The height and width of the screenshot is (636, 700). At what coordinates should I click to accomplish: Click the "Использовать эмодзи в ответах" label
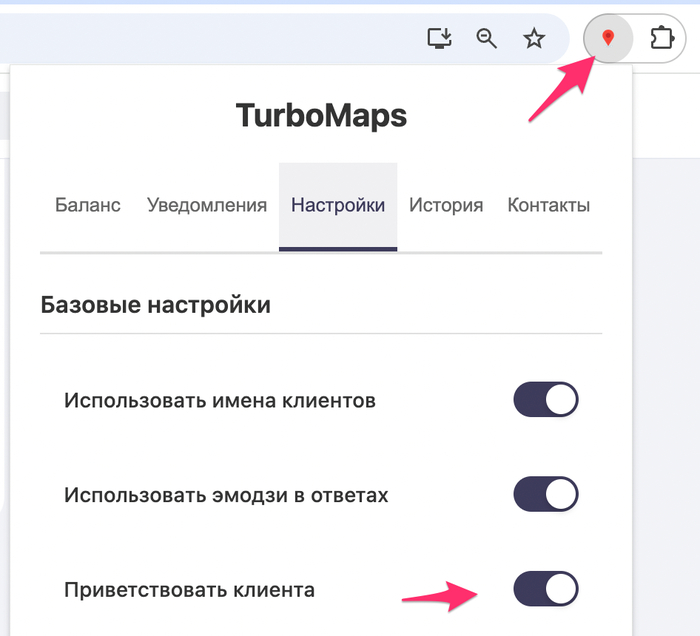[x=226, y=495]
